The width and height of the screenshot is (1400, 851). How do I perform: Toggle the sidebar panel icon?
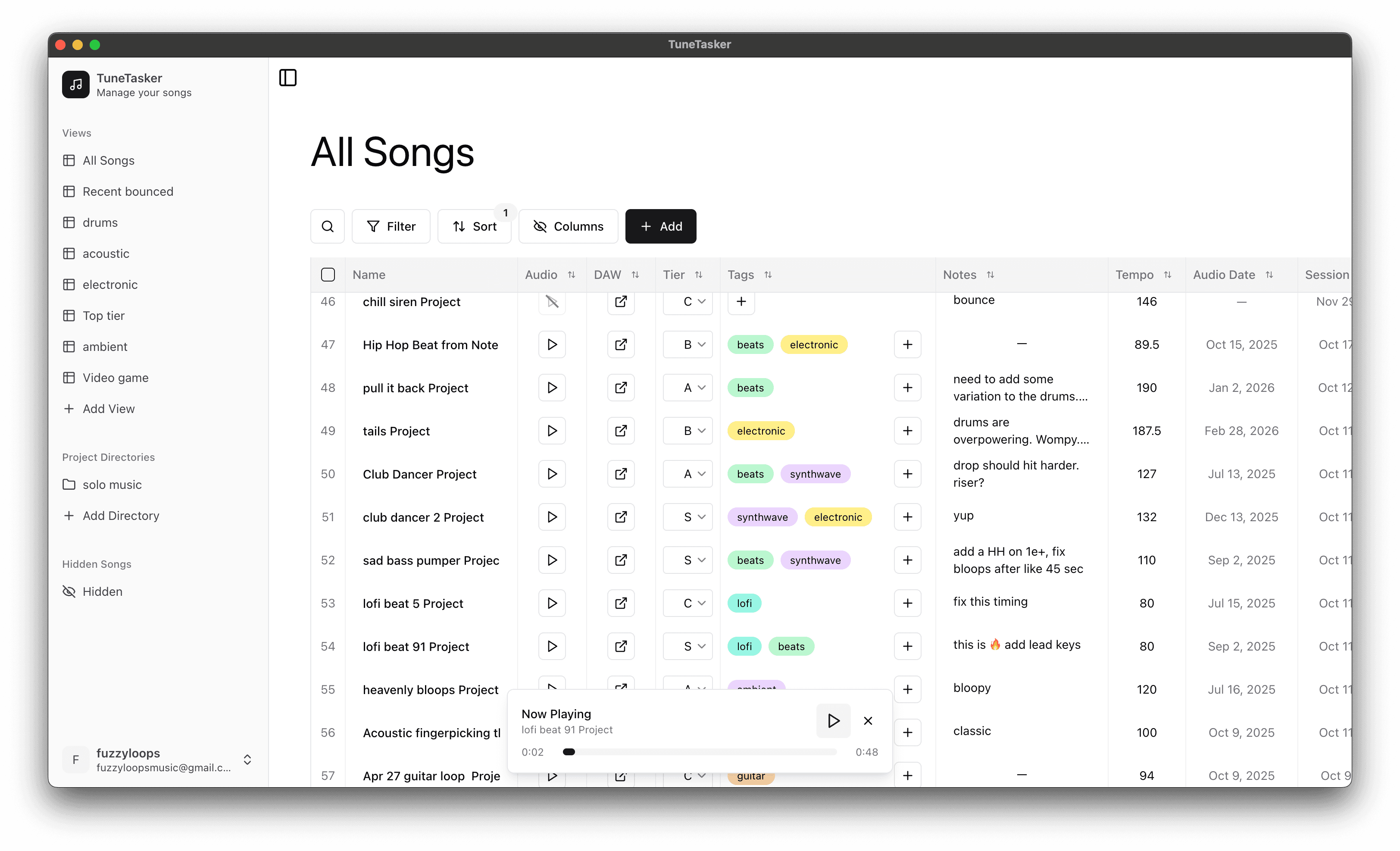(x=288, y=78)
